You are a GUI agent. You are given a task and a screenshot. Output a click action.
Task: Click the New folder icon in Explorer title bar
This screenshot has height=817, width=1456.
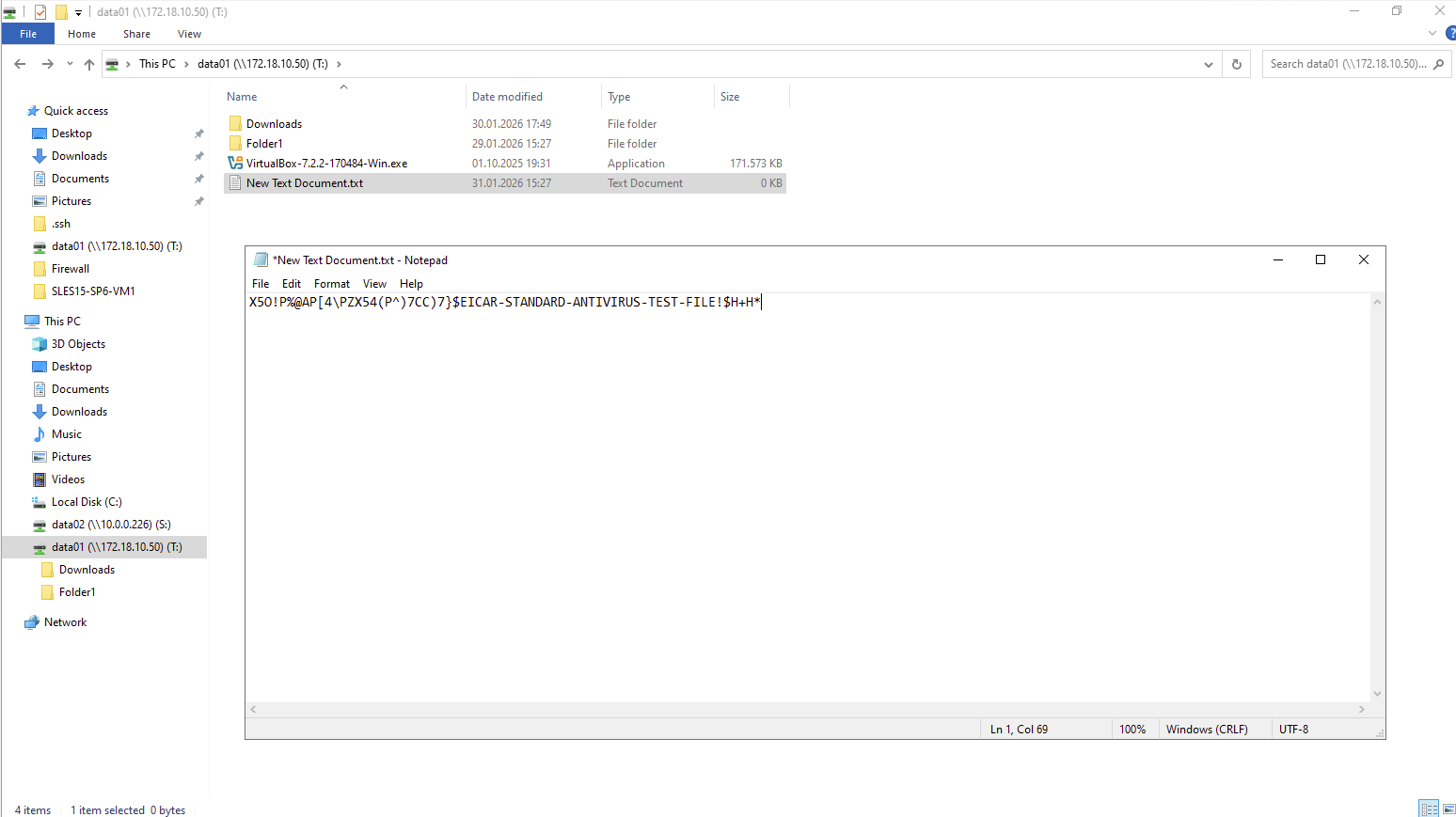(x=61, y=12)
